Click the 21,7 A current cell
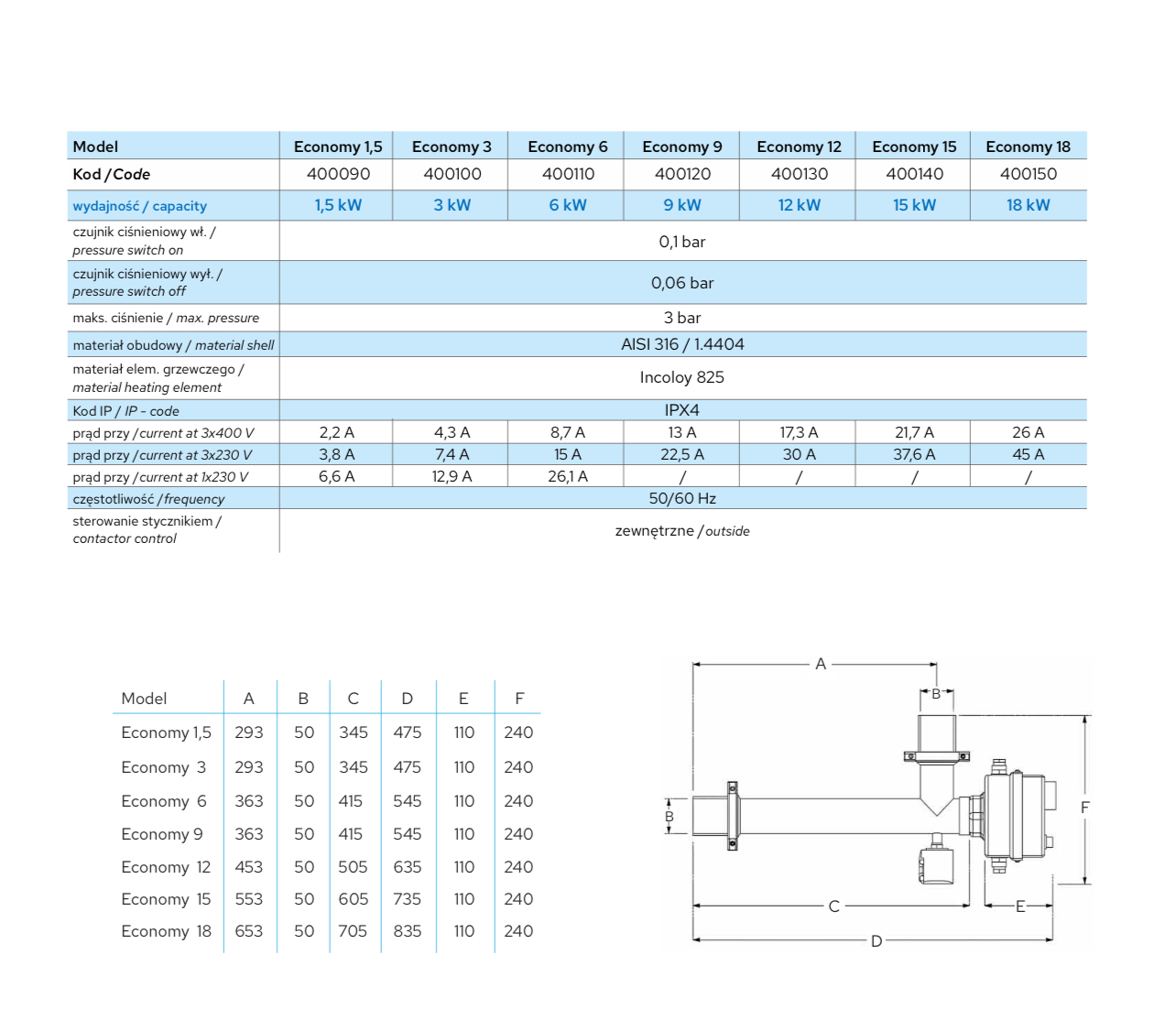1176x1009 pixels. pos(914,432)
